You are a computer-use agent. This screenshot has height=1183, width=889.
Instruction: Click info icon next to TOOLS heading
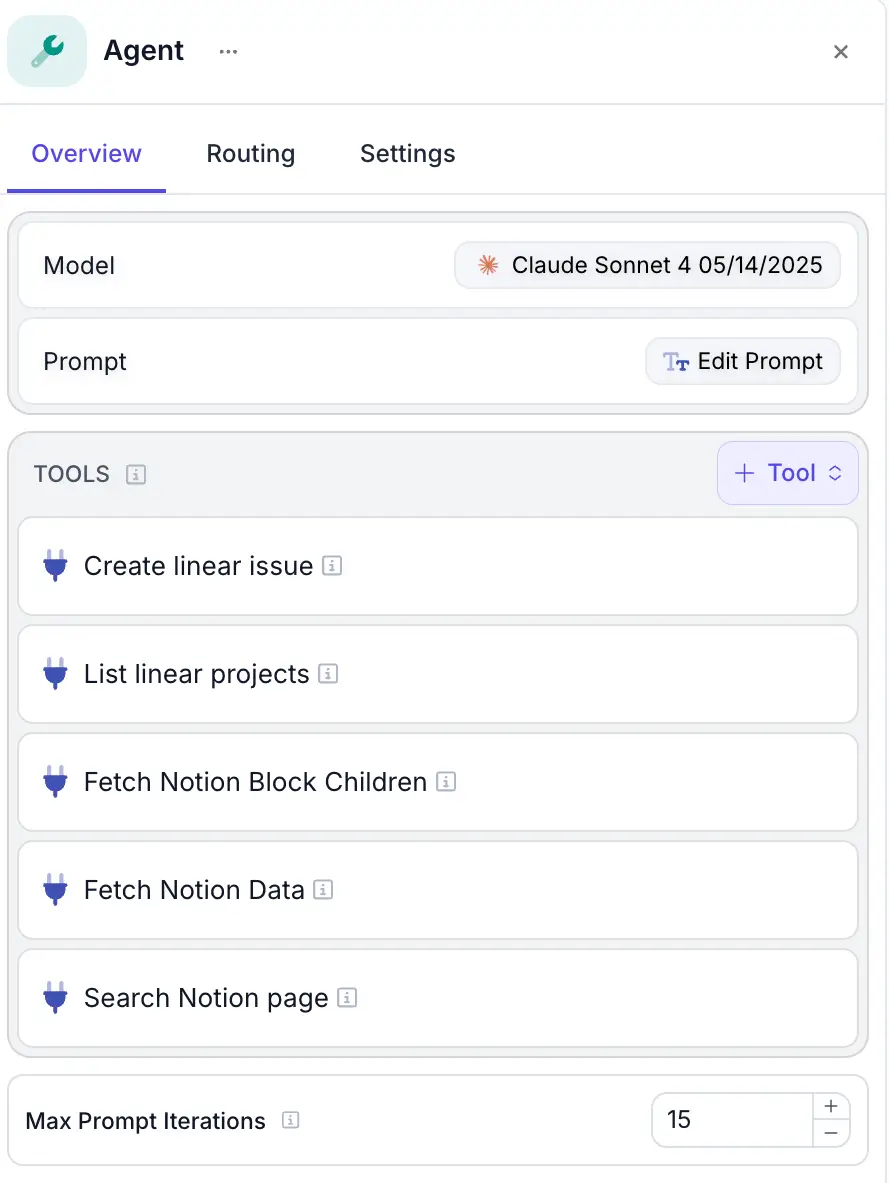[x=136, y=474]
